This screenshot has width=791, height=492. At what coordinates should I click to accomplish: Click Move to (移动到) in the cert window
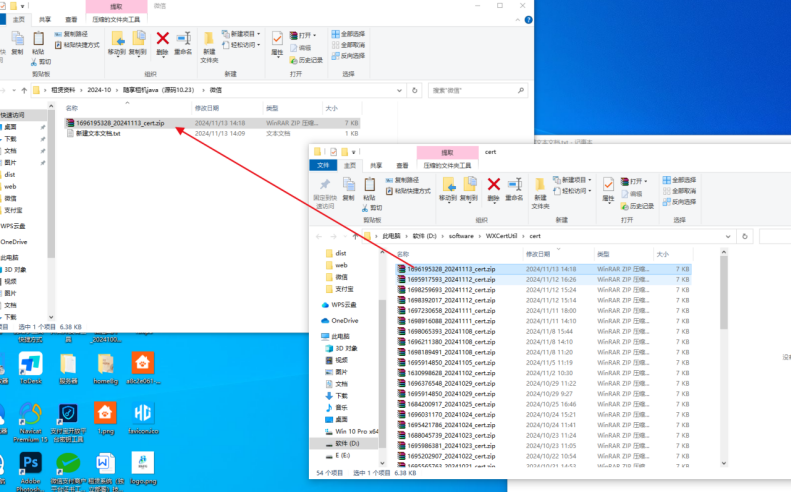pyautogui.click(x=447, y=189)
